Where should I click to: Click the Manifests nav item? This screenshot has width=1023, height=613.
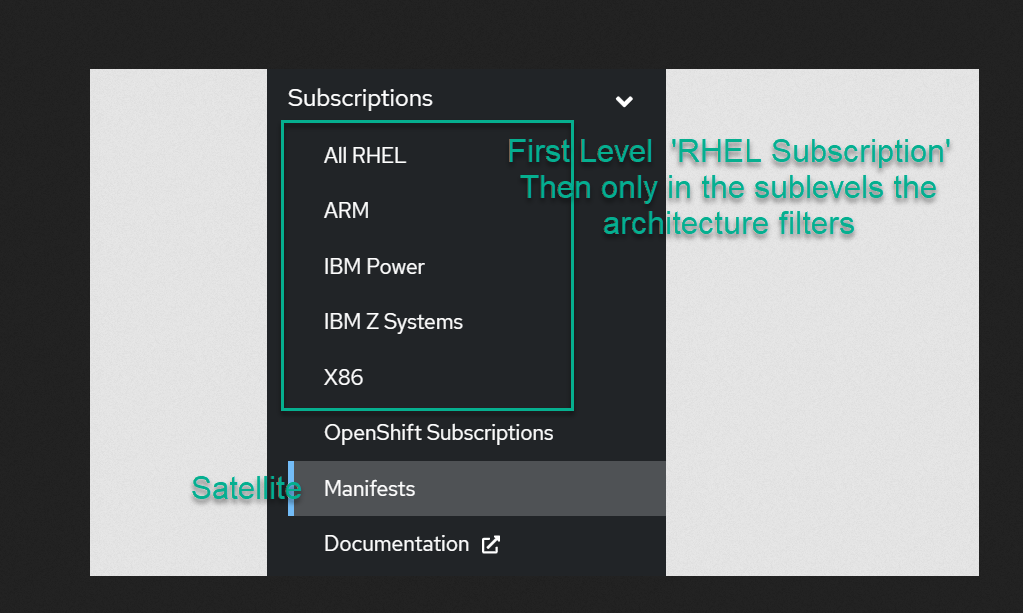point(369,489)
